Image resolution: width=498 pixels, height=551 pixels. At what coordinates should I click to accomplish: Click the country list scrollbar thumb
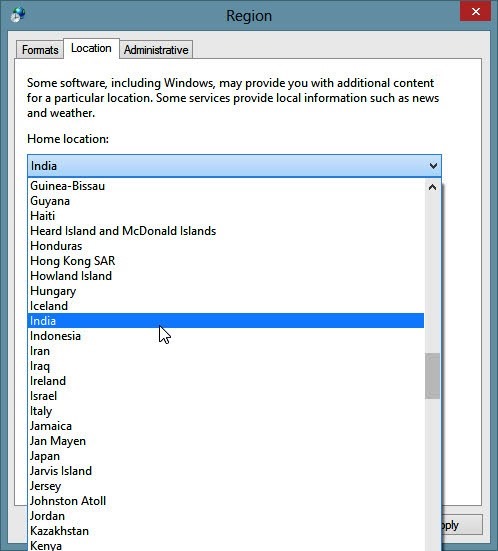click(433, 376)
